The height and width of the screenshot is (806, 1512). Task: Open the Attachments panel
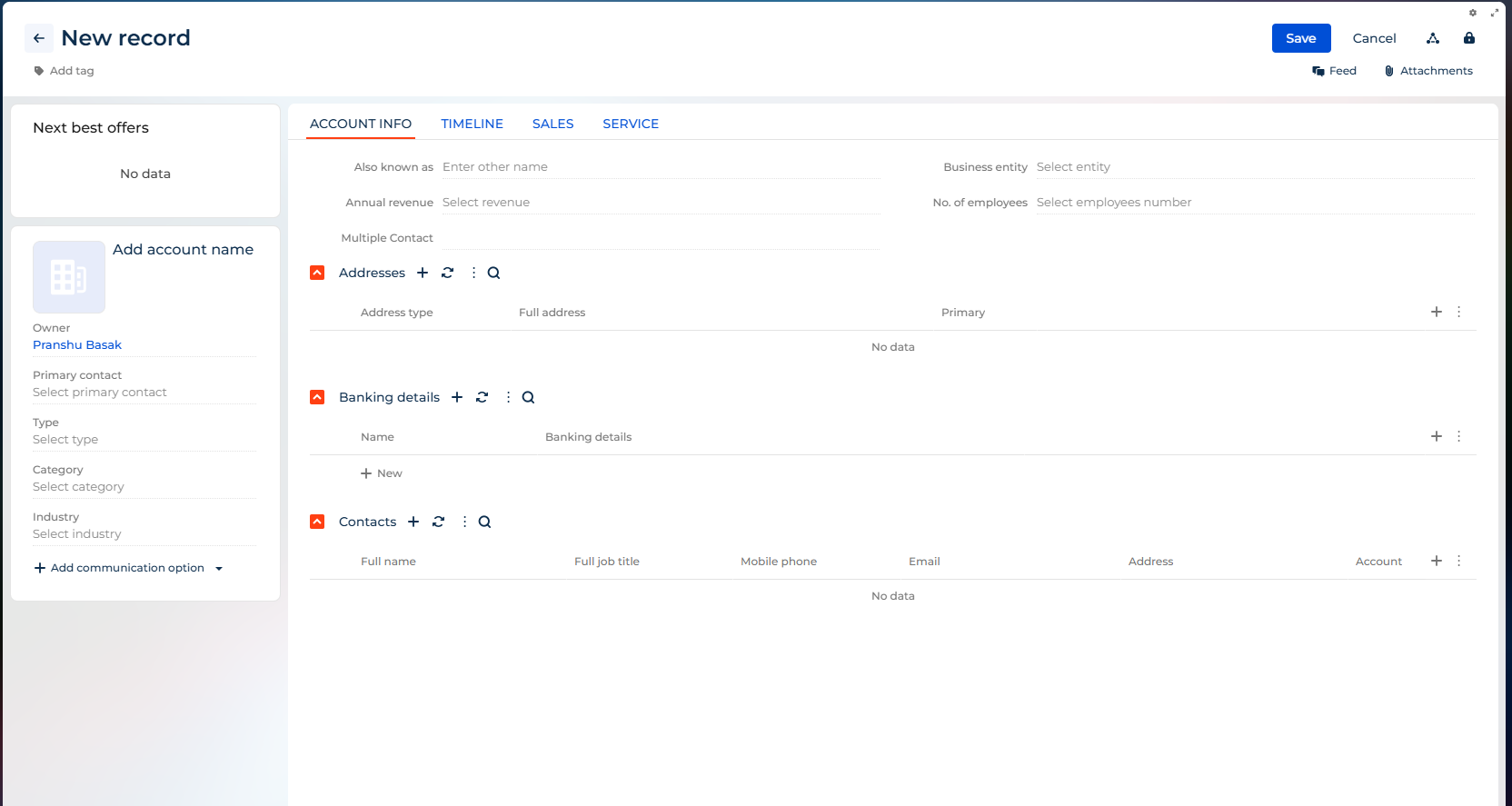coord(1428,71)
